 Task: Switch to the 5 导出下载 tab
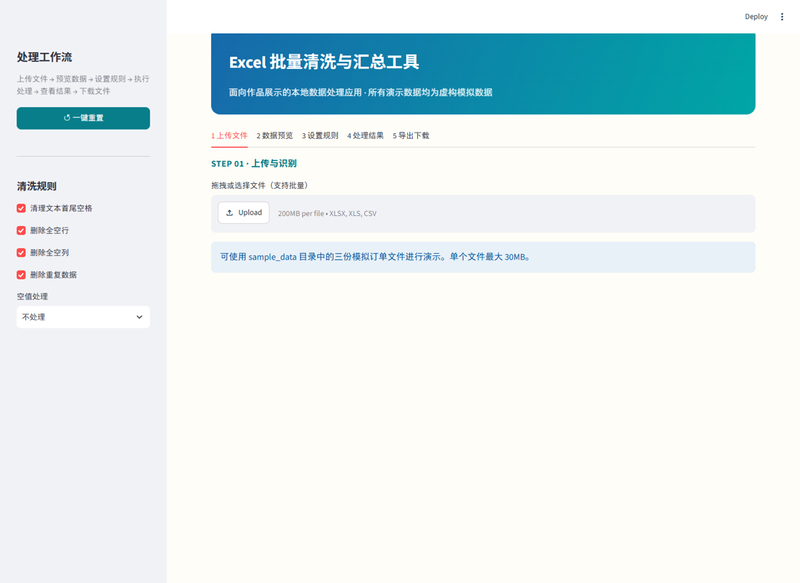pos(411,136)
